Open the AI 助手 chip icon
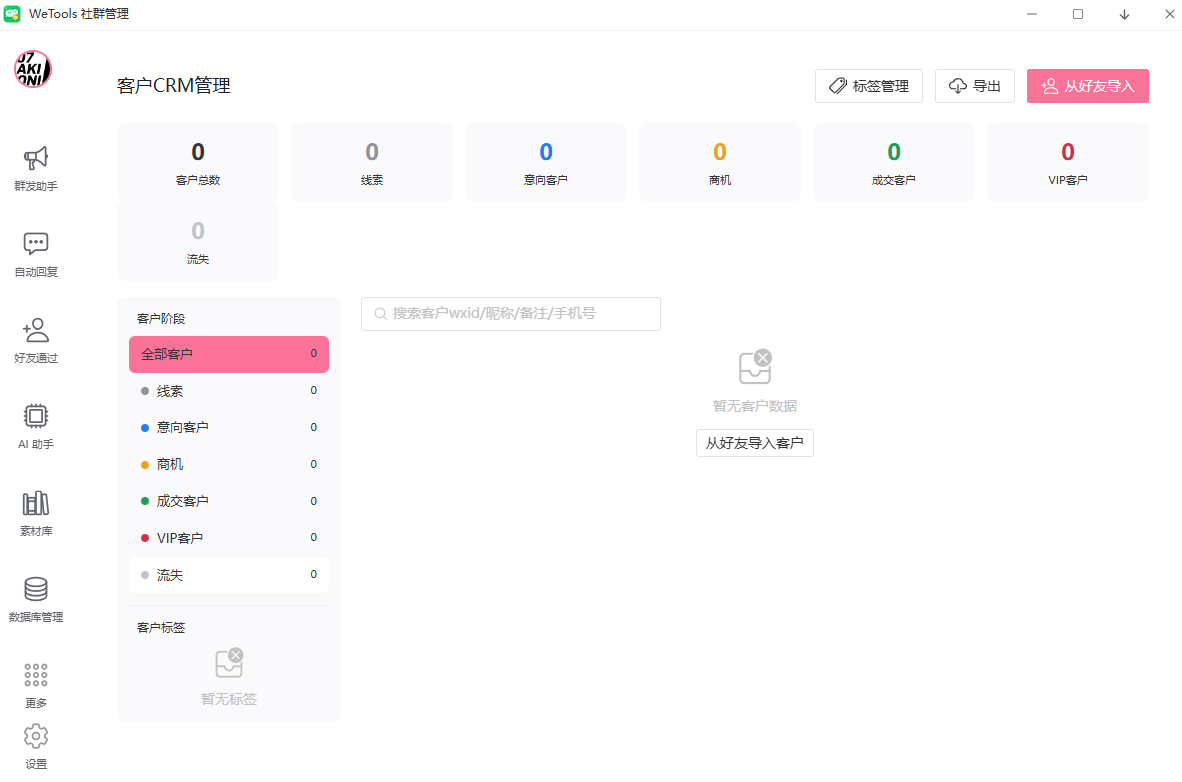 36,417
